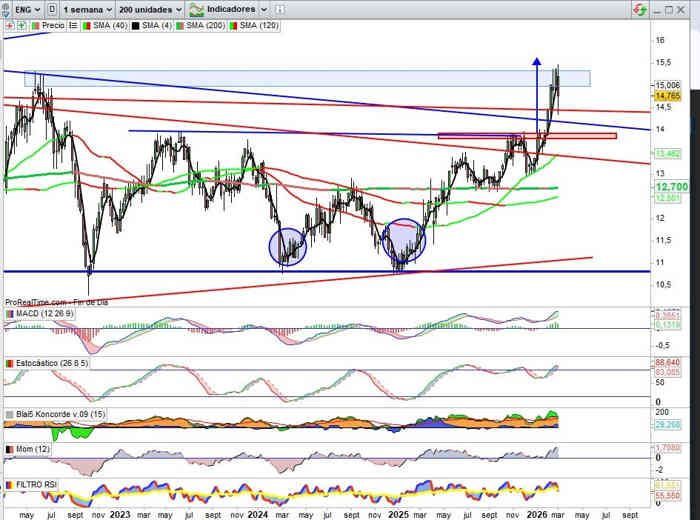Viewport: 700px width, 520px height.
Task: Toggle the SMA (120) moving average label
Action: pos(263,24)
